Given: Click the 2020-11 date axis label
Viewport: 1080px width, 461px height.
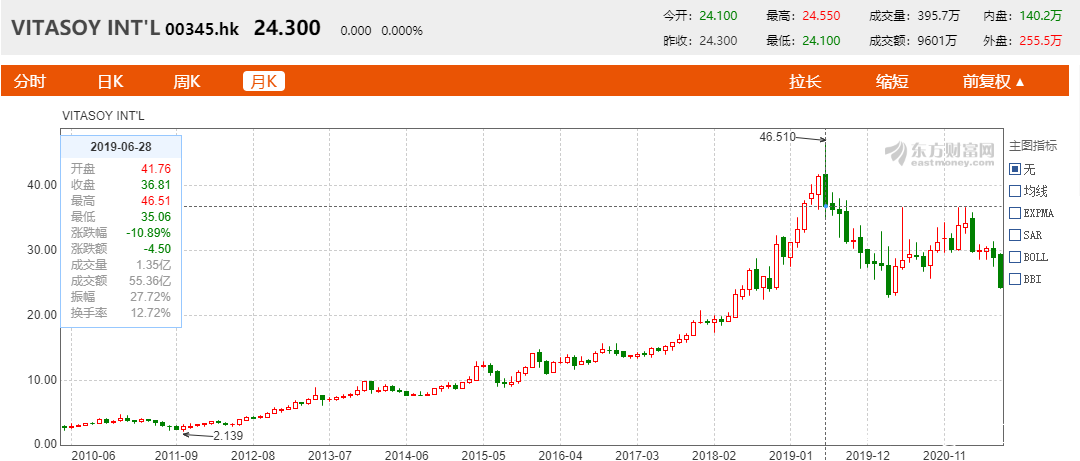Looking at the screenshot, I should pos(944,455).
